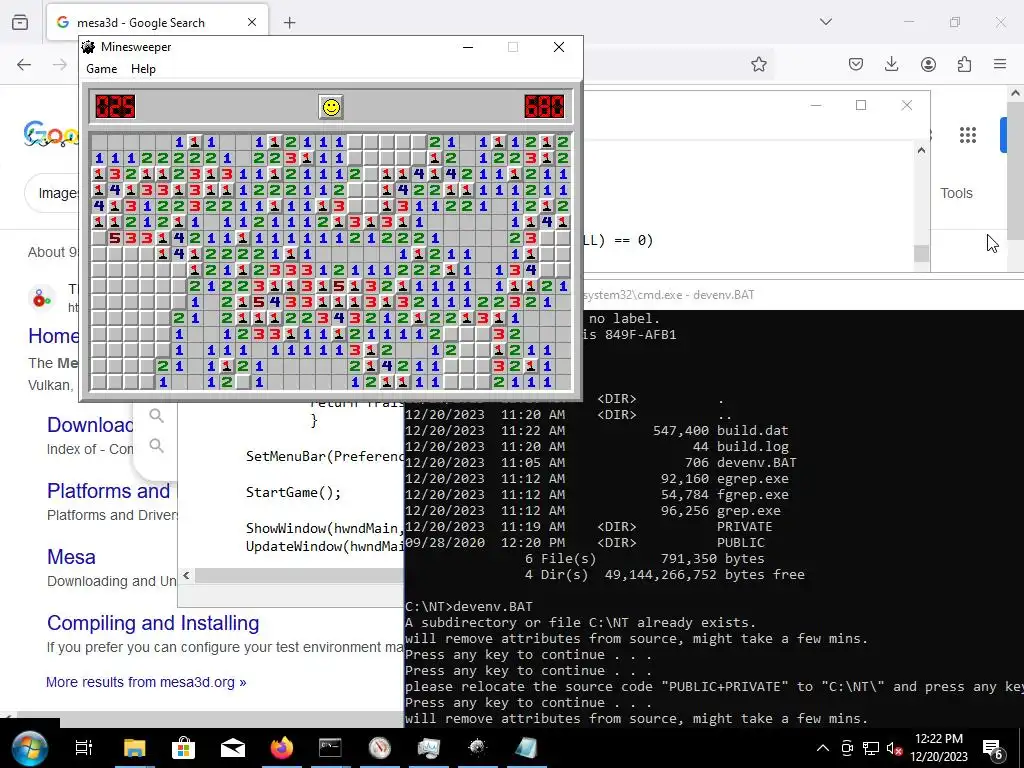Open Task View on the taskbar
Screen dimensions: 1024x768
84,748
